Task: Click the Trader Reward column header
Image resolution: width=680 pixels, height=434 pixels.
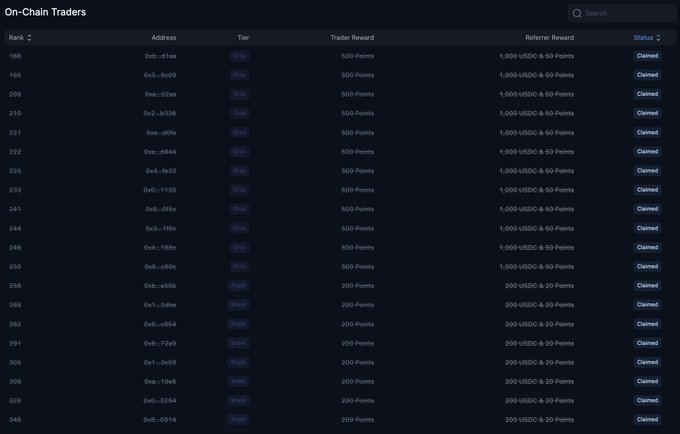Action: click(352, 38)
